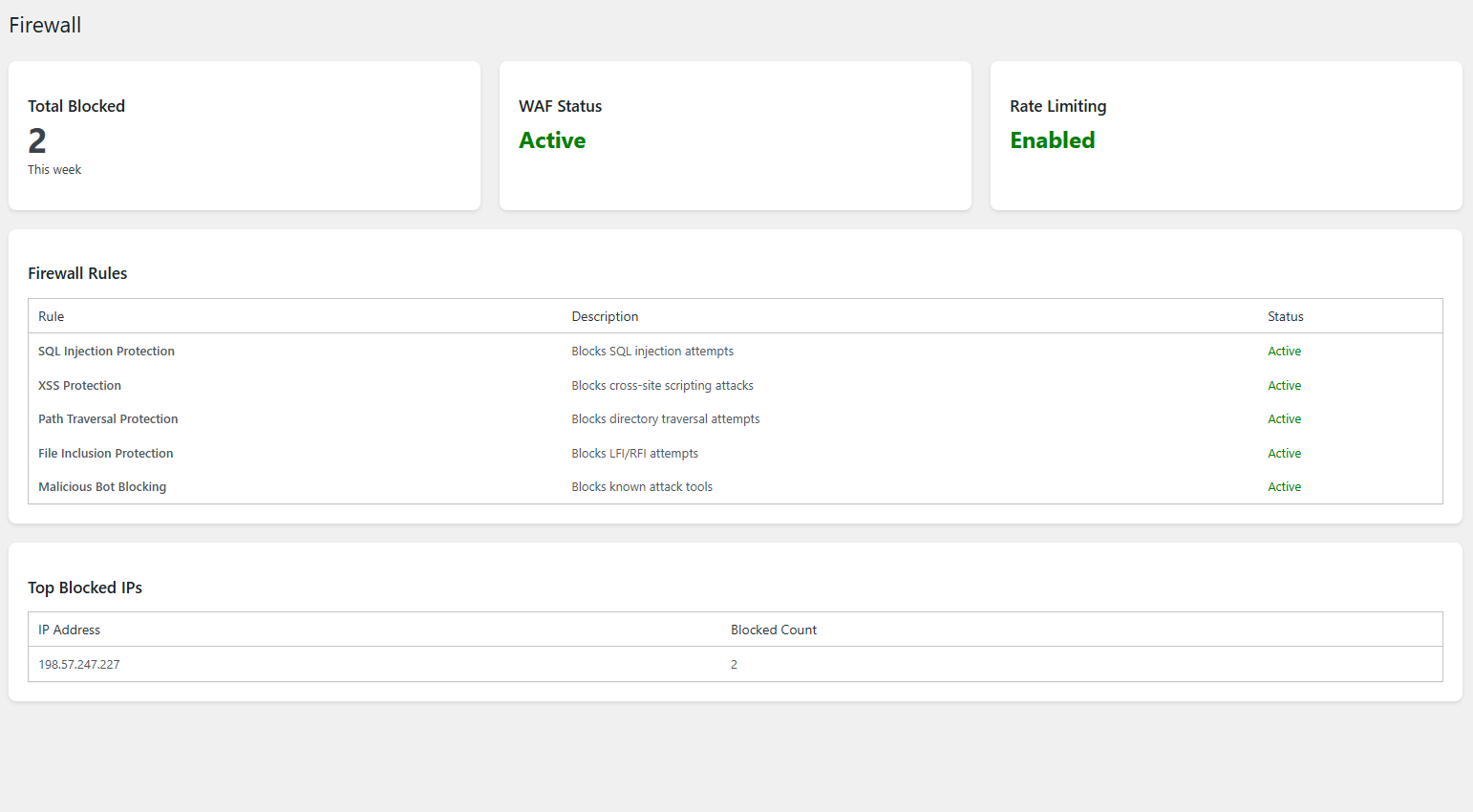Click the Blocked Count column header
Viewport: 1473px width, 812px height.
pos(773,630)
